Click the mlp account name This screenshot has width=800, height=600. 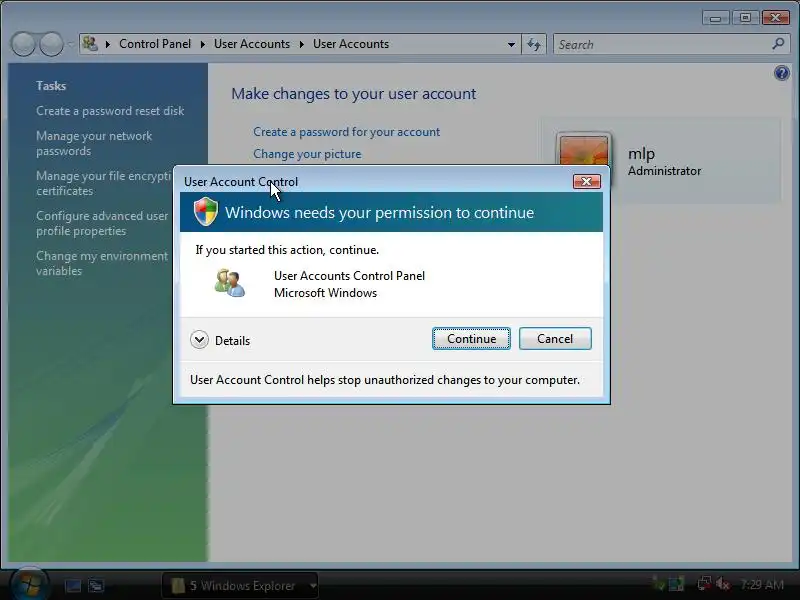641,153
